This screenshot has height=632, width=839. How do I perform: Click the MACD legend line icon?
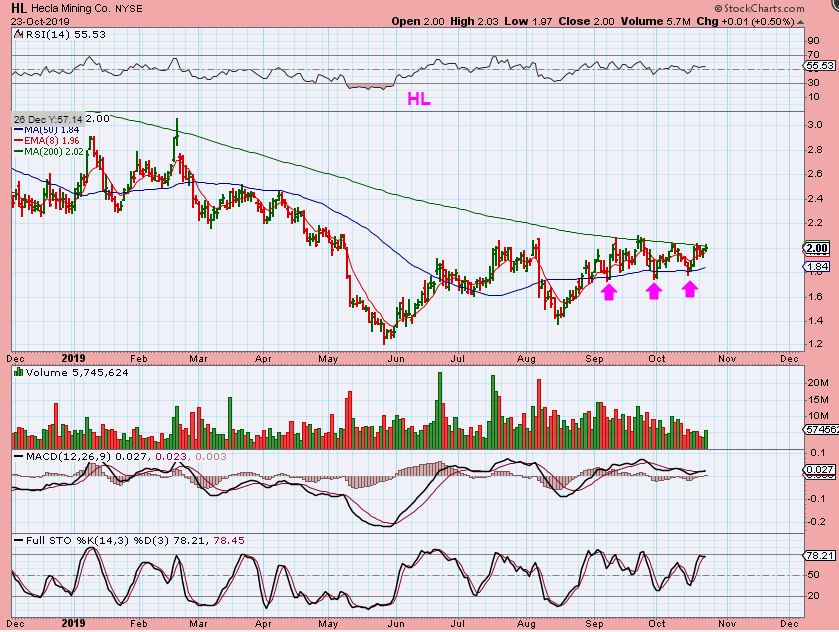(18, 456)
